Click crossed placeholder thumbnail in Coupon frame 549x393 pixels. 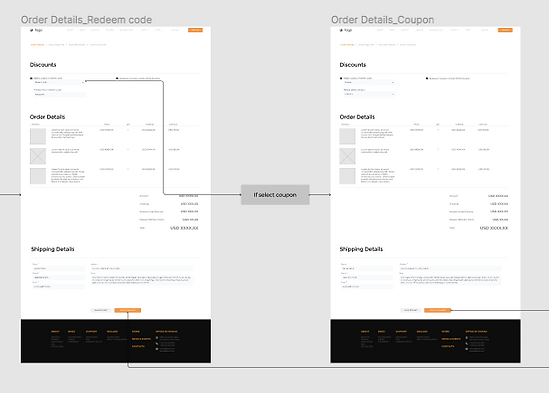(347, 156)
